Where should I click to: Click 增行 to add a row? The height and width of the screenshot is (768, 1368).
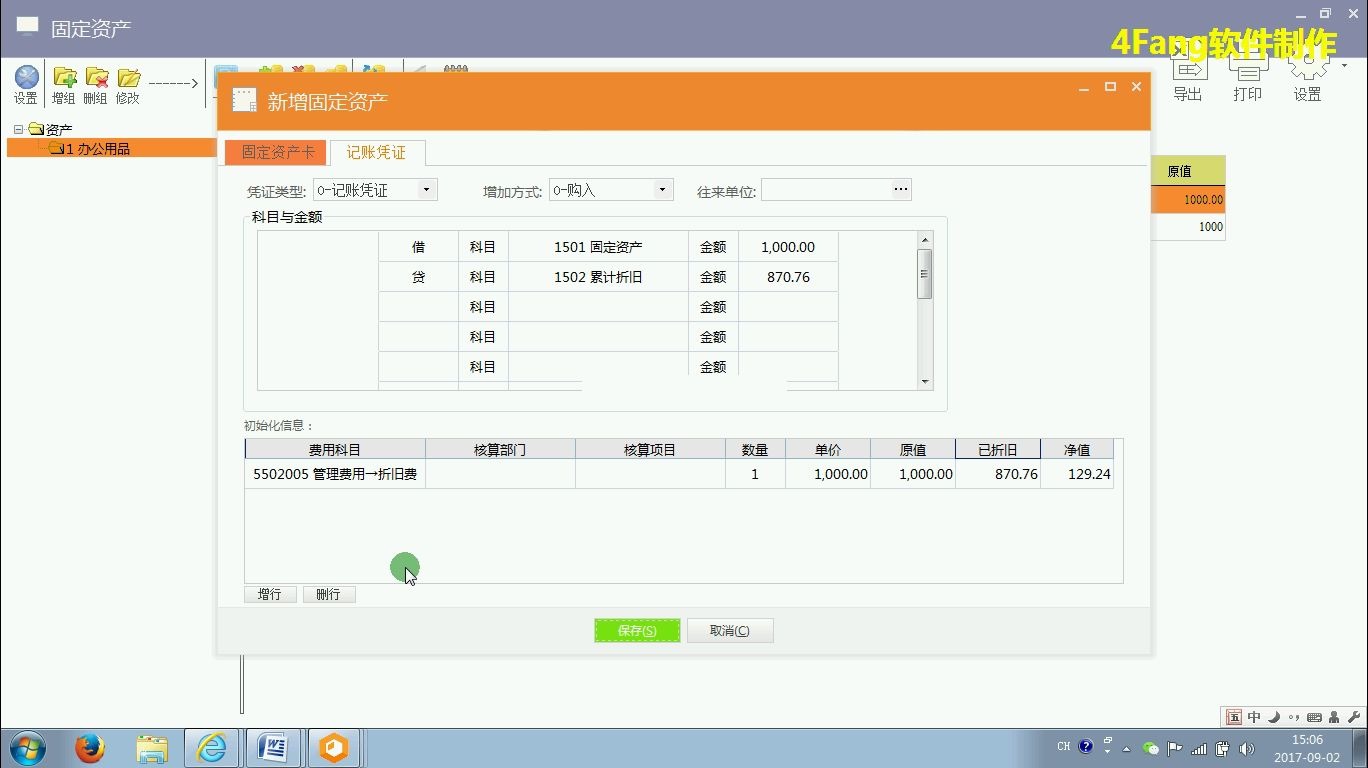(269, 594)
